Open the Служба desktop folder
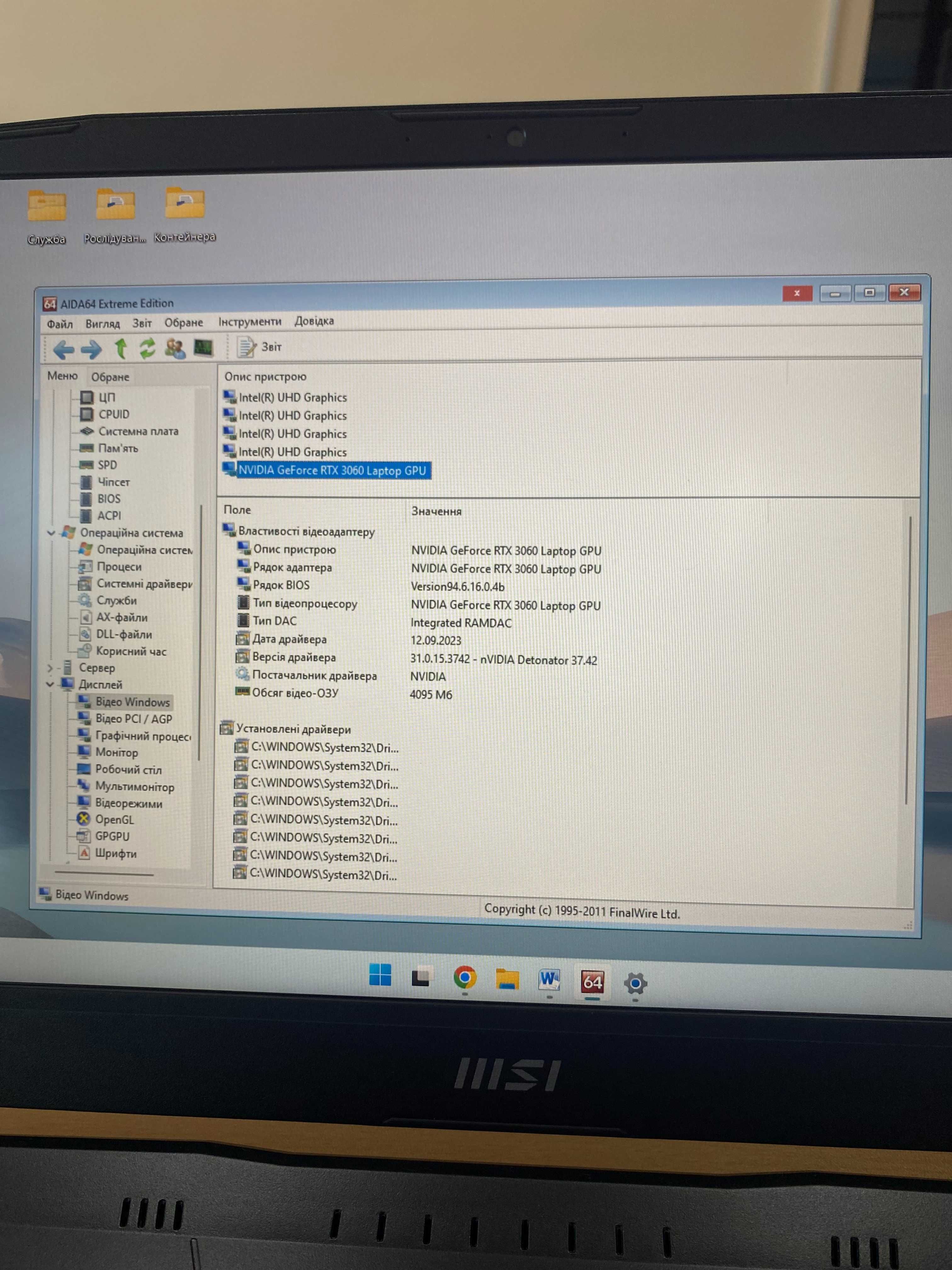952x1270 pixels. tap(47, 218)
